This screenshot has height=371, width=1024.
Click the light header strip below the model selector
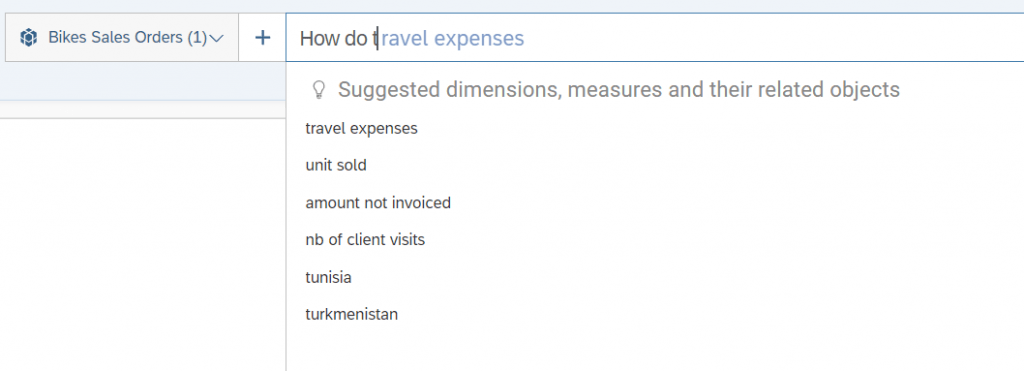(142, 81)
